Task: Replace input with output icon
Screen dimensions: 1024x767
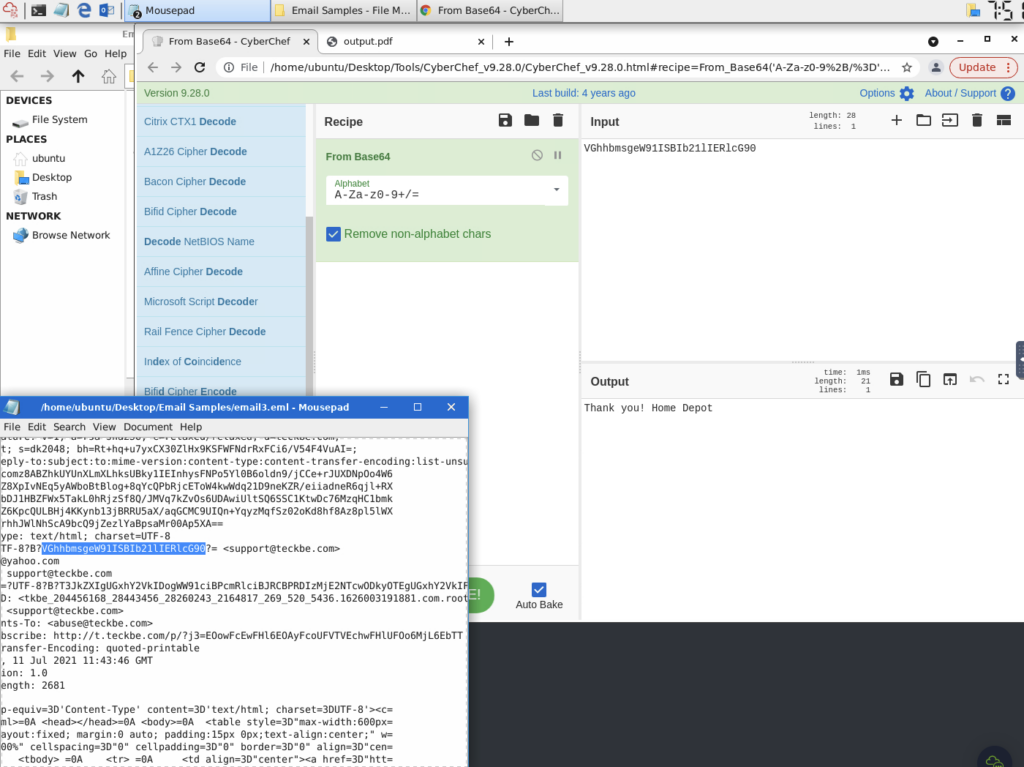Action: coord(950,380)
